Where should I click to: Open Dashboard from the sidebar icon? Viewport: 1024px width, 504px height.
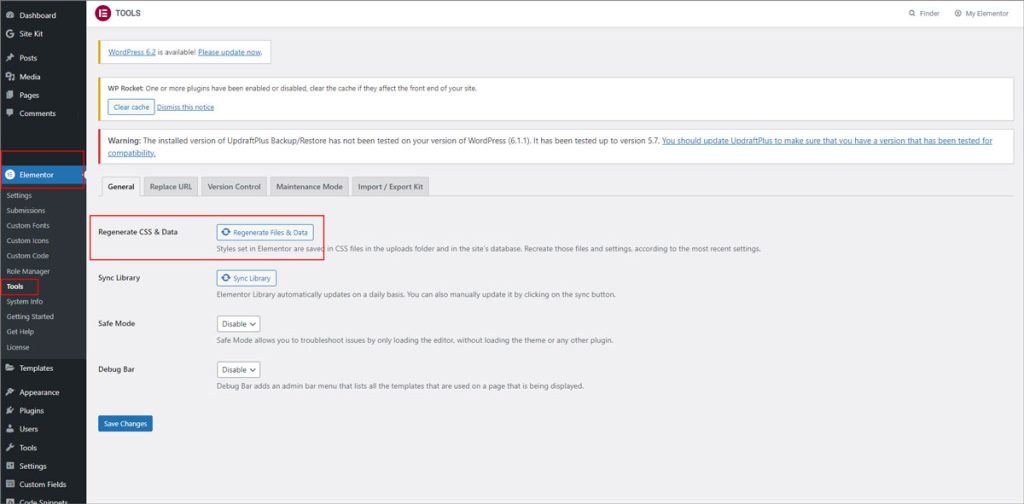point(9,15)
